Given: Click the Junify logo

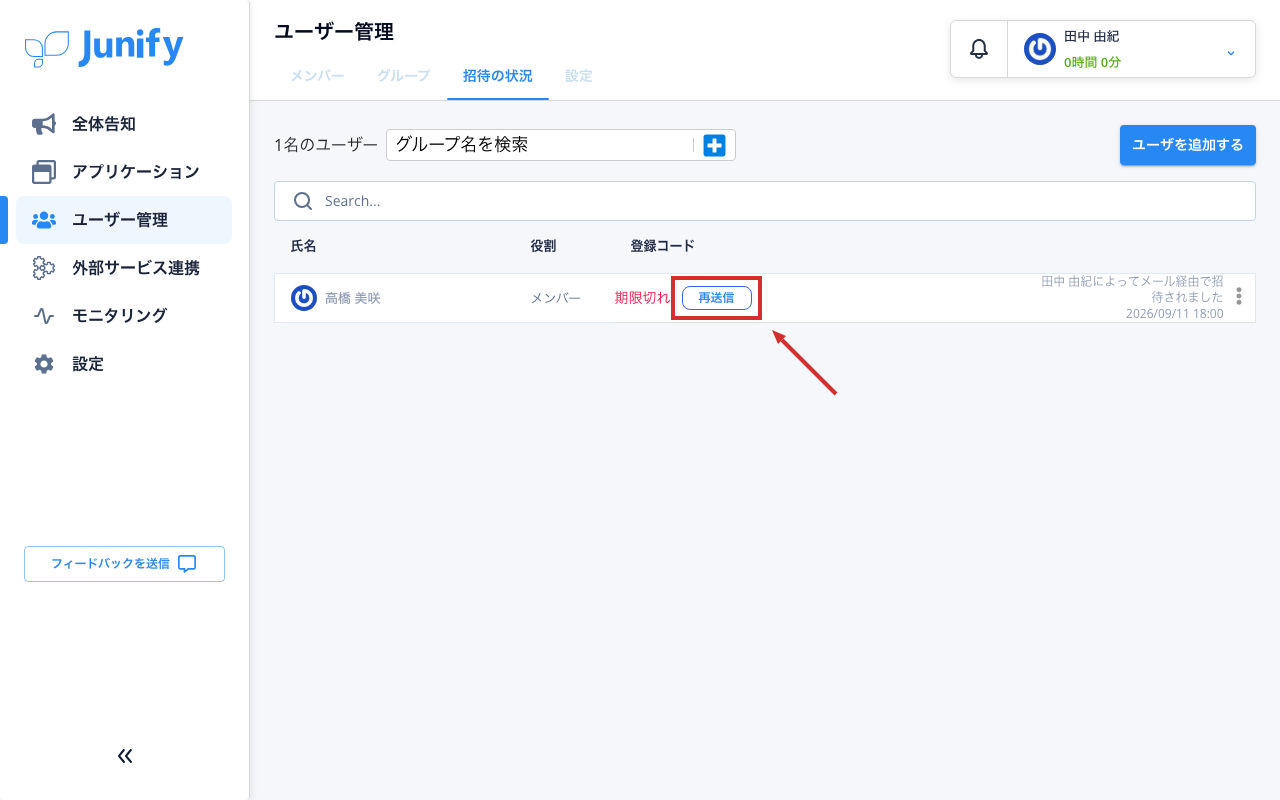Looking at the screenshot, I should click(104, 47).
